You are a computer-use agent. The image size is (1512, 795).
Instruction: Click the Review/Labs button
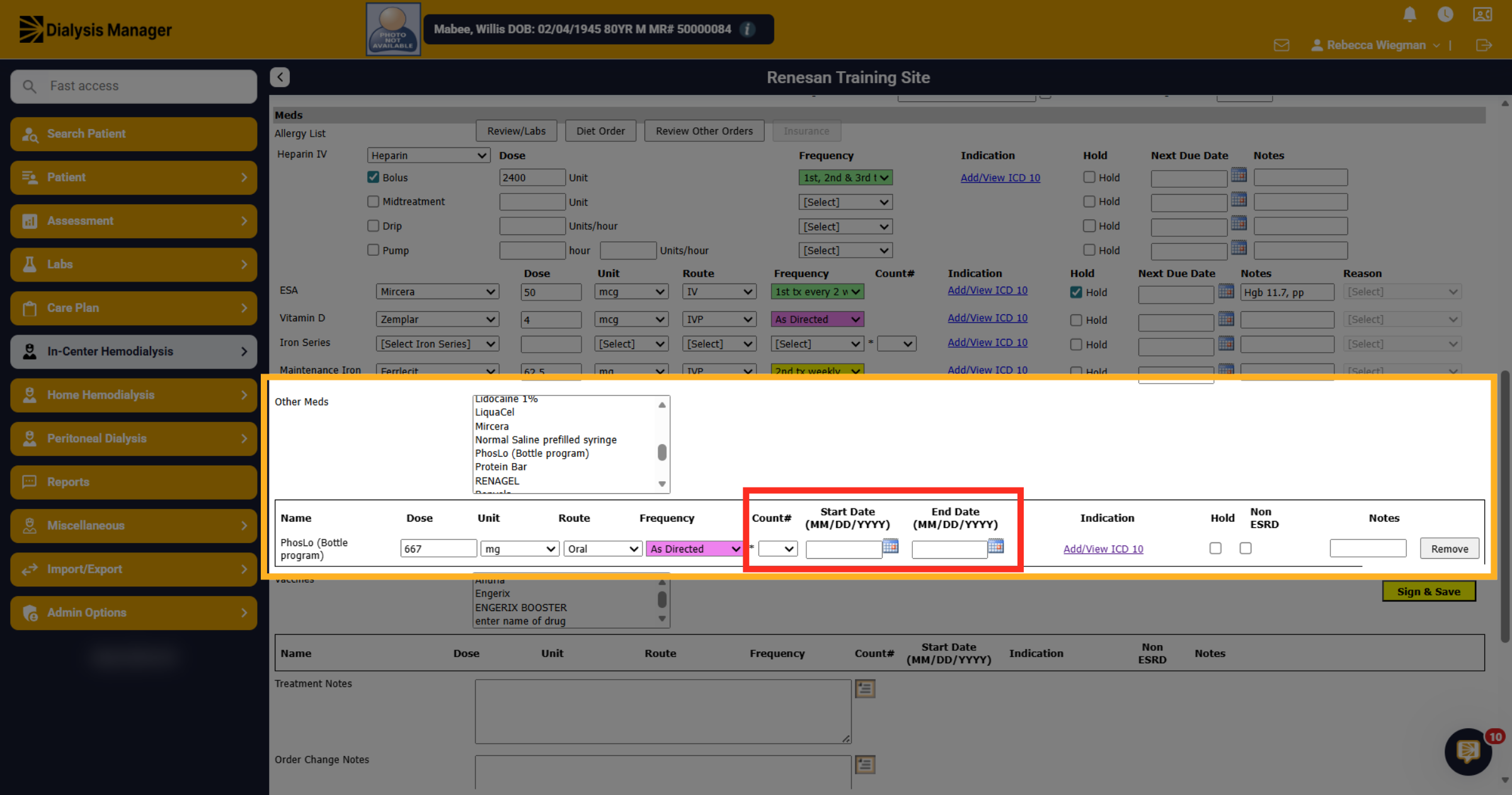[517, 131]
